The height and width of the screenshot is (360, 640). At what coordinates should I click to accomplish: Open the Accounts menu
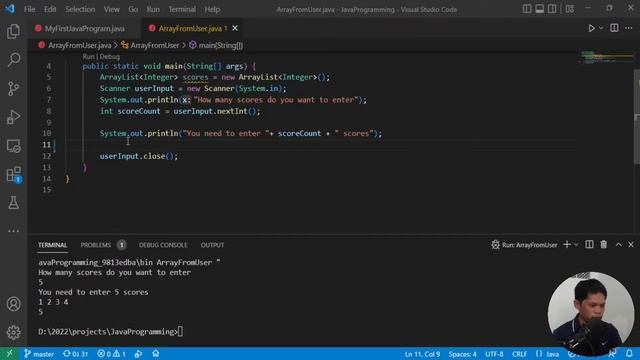coord(13,304)
